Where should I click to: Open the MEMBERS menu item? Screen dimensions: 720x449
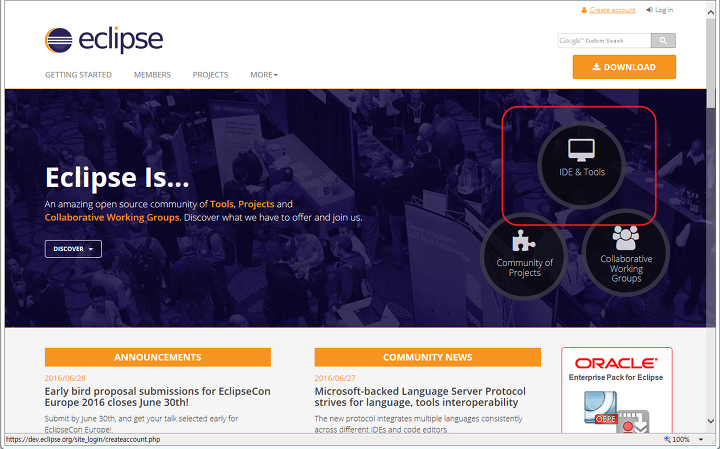click(152, 74)
